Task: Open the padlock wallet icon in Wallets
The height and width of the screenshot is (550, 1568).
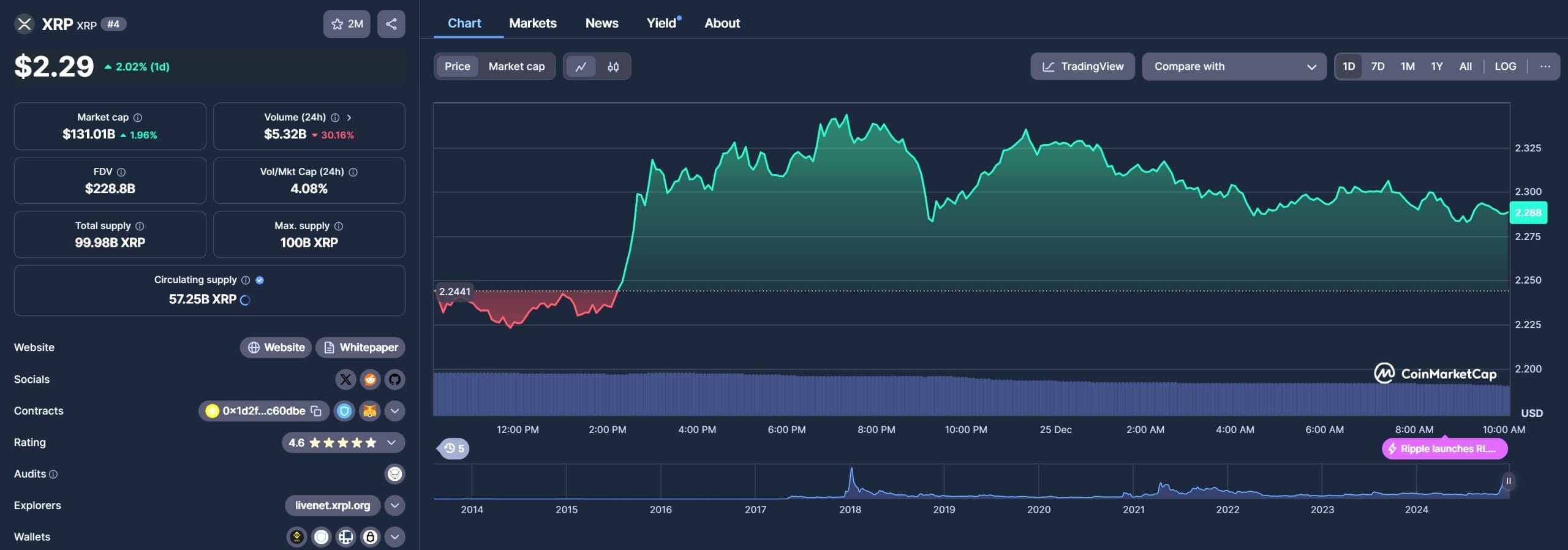Action: point(370,537)
